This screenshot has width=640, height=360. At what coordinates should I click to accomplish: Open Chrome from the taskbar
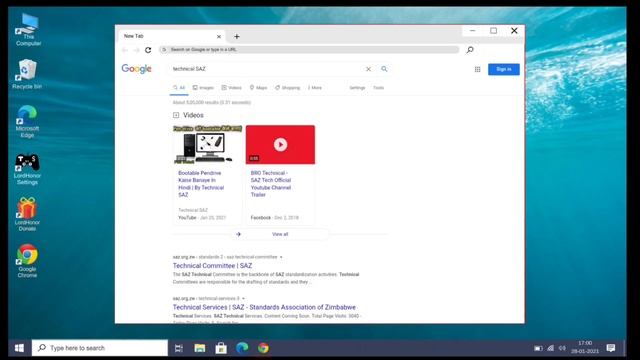click(x=263, y=348)
